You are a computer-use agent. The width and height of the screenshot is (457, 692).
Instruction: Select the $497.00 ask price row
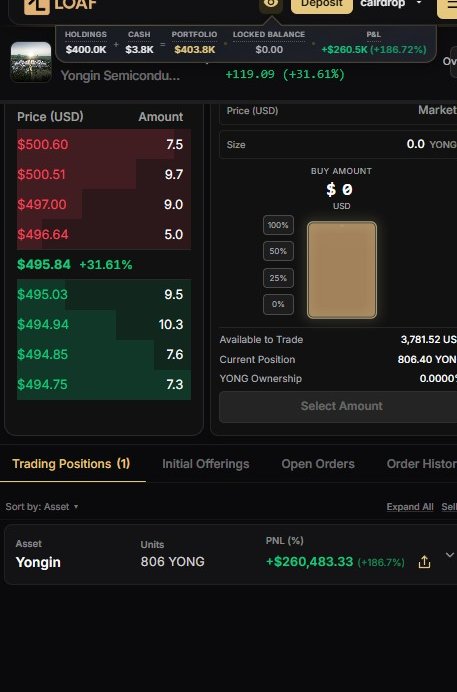[104, 204]
